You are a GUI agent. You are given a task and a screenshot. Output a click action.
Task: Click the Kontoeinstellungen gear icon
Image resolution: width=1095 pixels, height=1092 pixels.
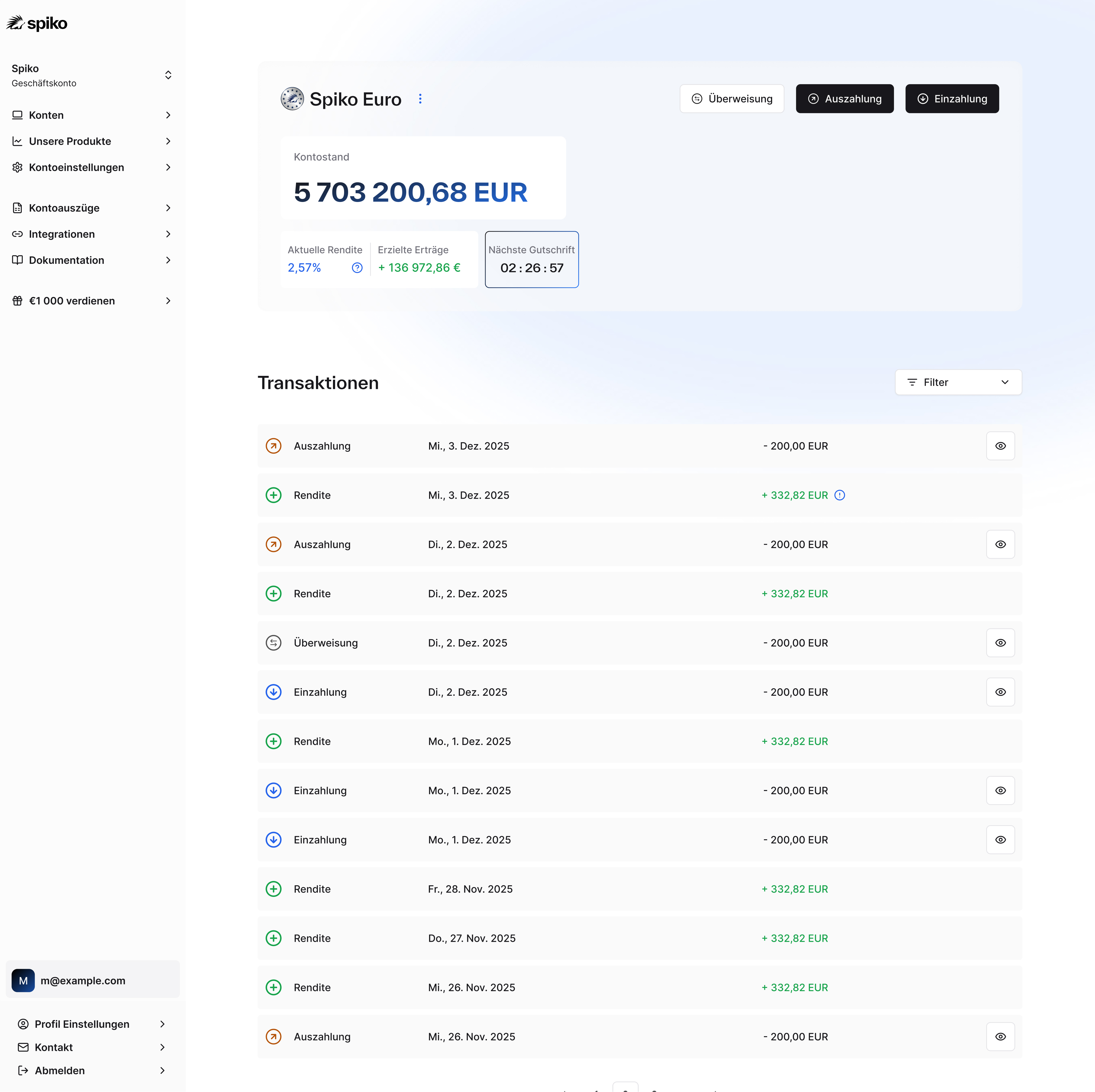18,167
